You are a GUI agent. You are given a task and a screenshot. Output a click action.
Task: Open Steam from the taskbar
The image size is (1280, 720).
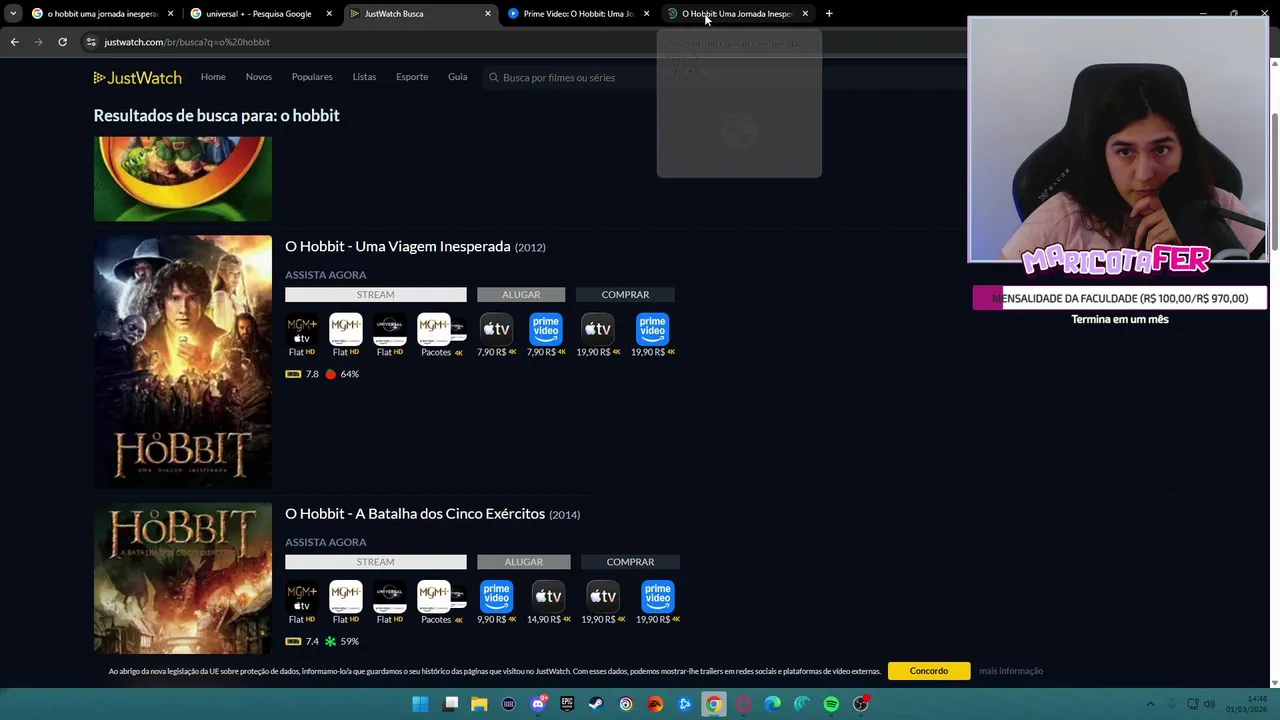point(596,704)
